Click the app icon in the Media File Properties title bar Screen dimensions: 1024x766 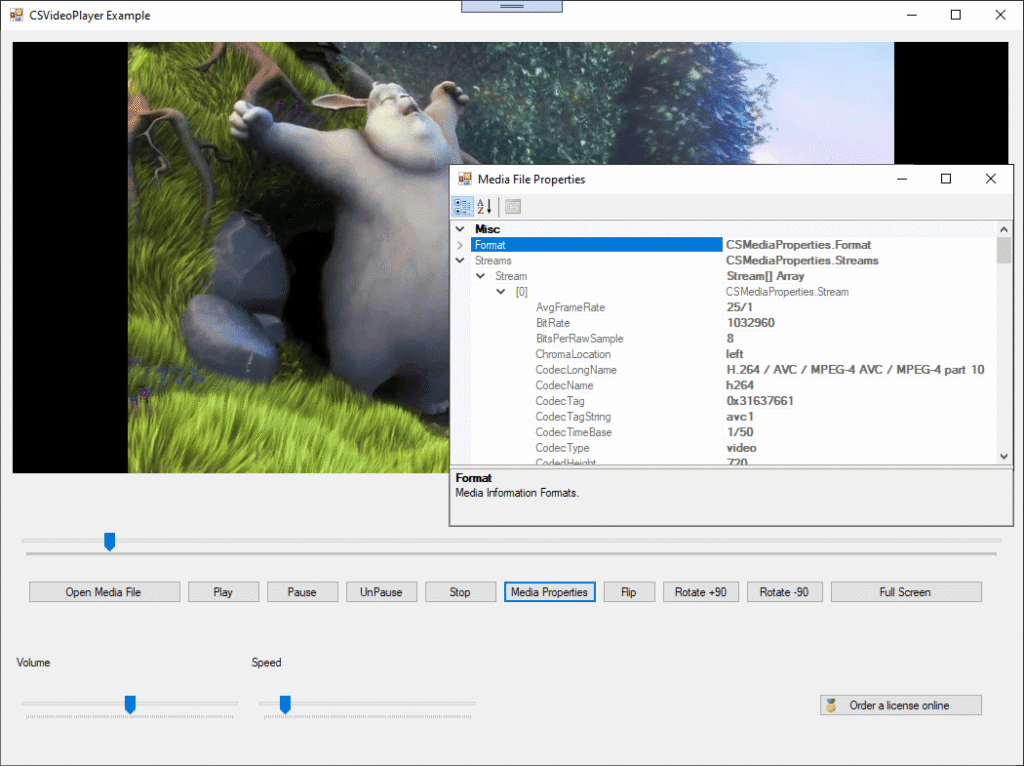pos(463,179)
